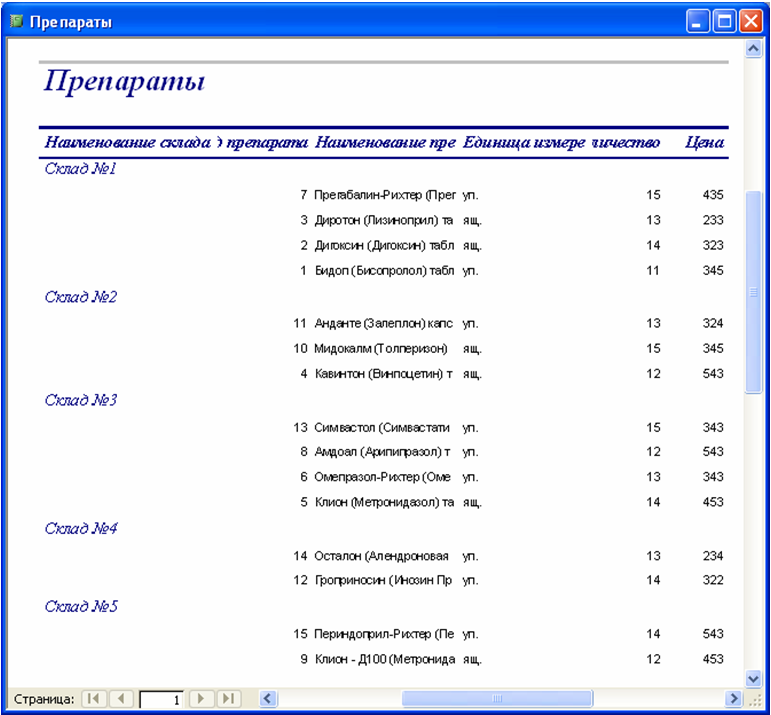771x715 pixels.
Task: Select the Склад №3 group header
Action: click(x=81, y=400)
